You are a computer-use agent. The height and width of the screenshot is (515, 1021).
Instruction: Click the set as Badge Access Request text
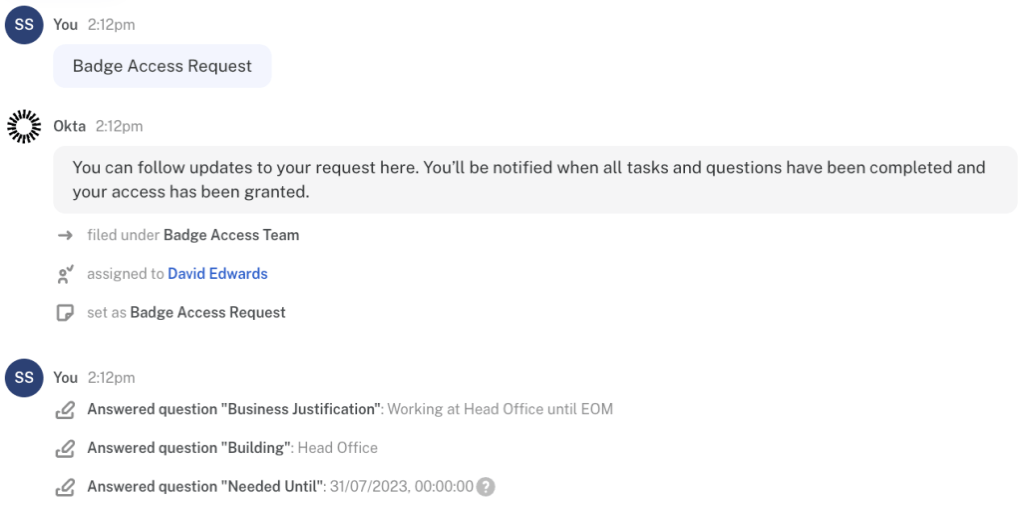[186, 313]
